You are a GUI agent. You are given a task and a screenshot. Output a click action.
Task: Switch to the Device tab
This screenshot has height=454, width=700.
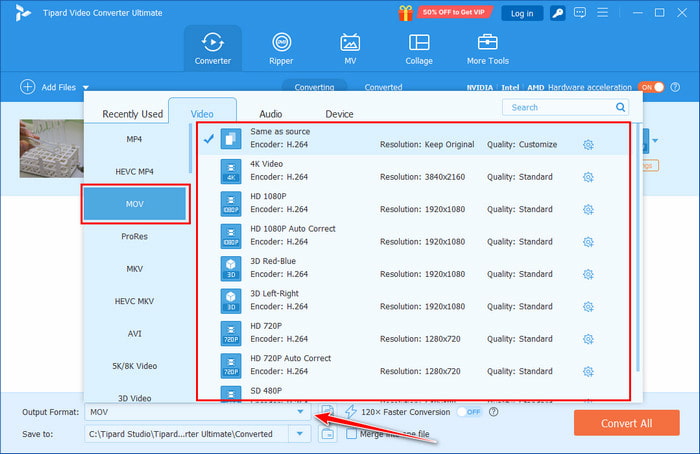coord(339,114)
